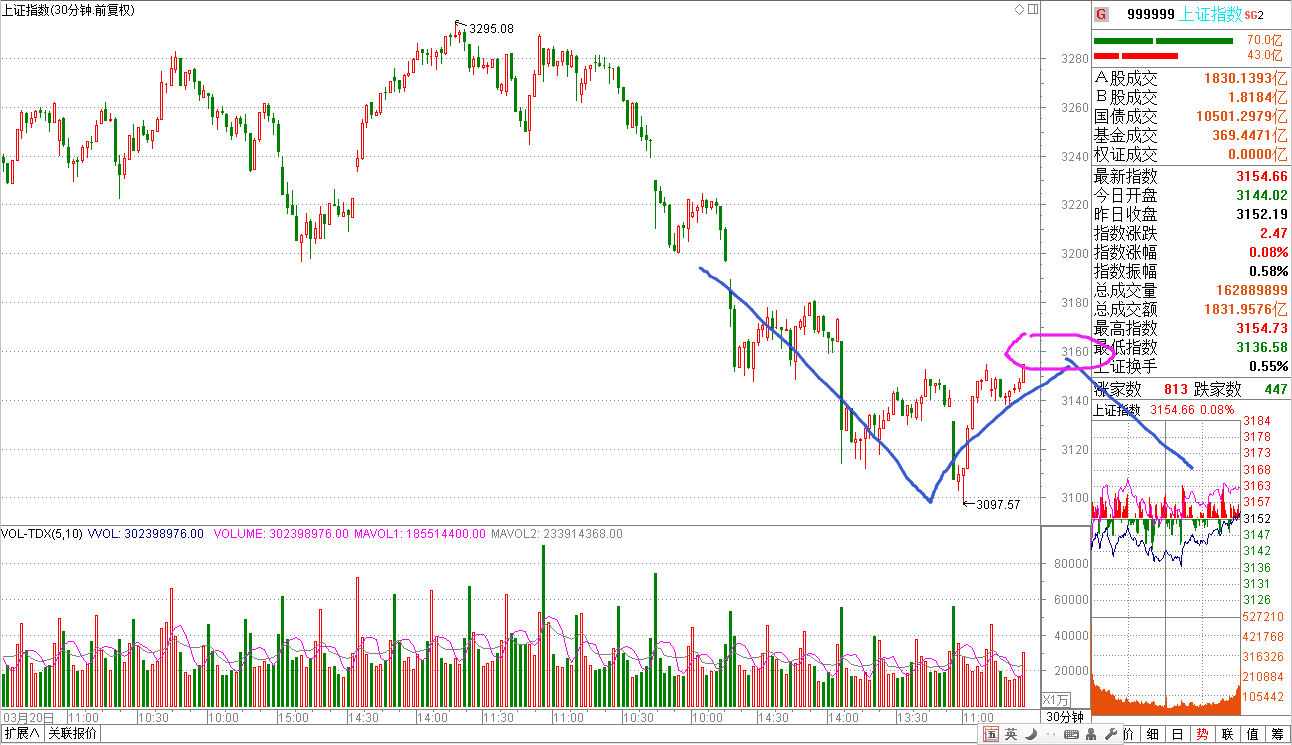Click the 3295.08 high price marker
Image resolution: width=1292 pixels, height=745 pixels.
(x=491, y=29)
